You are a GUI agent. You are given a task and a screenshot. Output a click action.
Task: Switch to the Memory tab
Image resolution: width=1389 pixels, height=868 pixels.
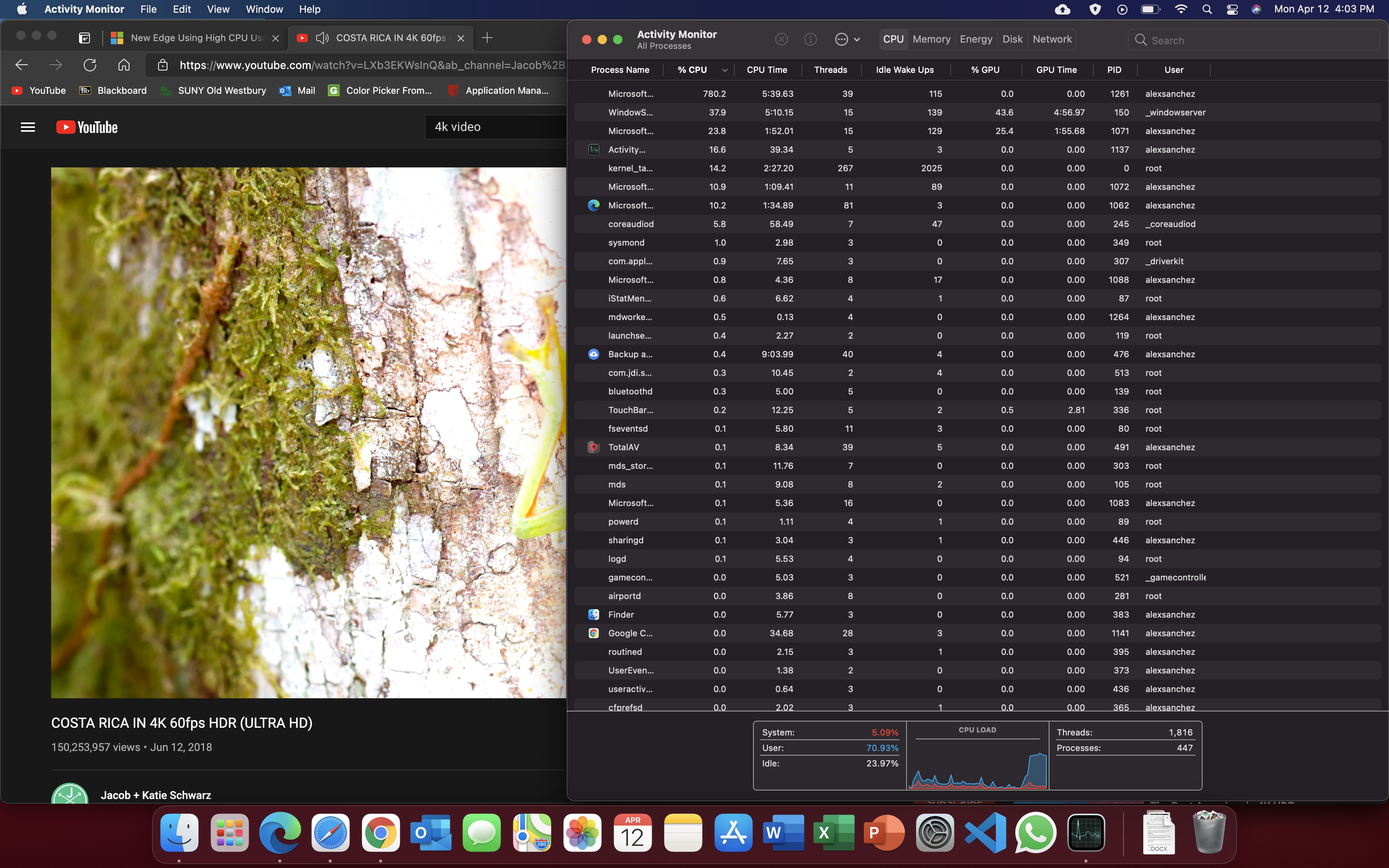(931, 39)
